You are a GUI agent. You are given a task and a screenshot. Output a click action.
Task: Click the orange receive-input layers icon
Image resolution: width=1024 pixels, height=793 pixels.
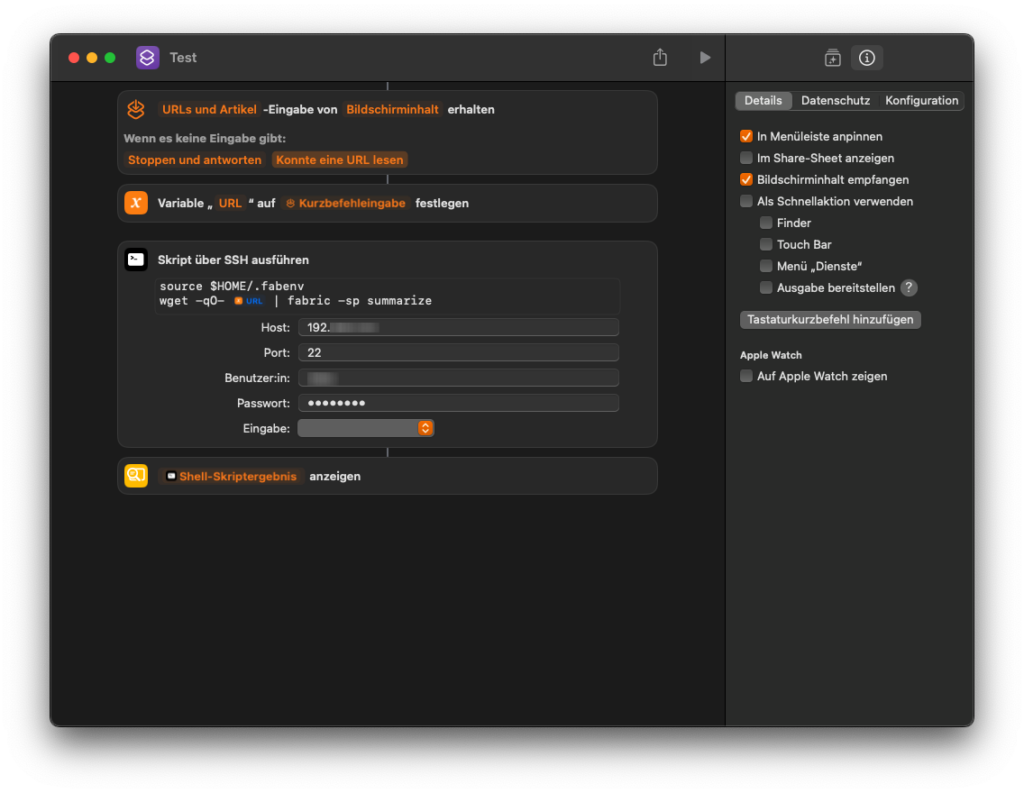click(136, 109)
